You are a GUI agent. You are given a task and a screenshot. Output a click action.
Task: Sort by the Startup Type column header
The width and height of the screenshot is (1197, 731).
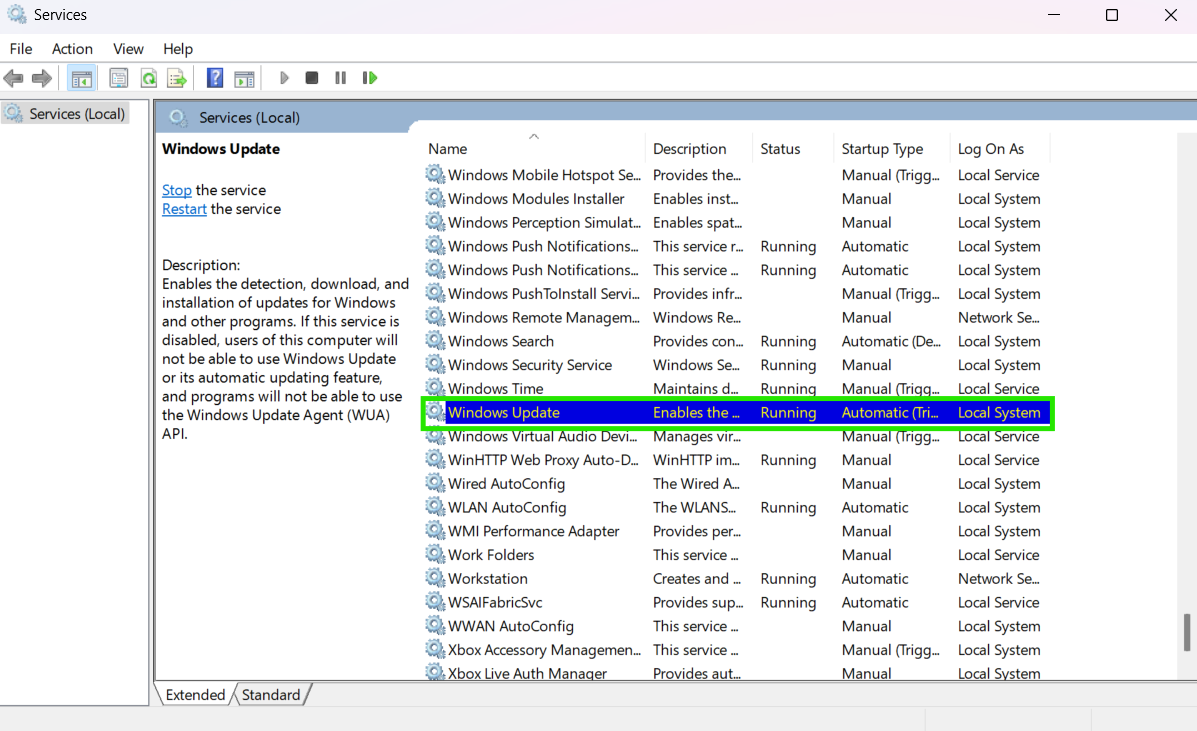pyautogui.click(x=892, y=149)
